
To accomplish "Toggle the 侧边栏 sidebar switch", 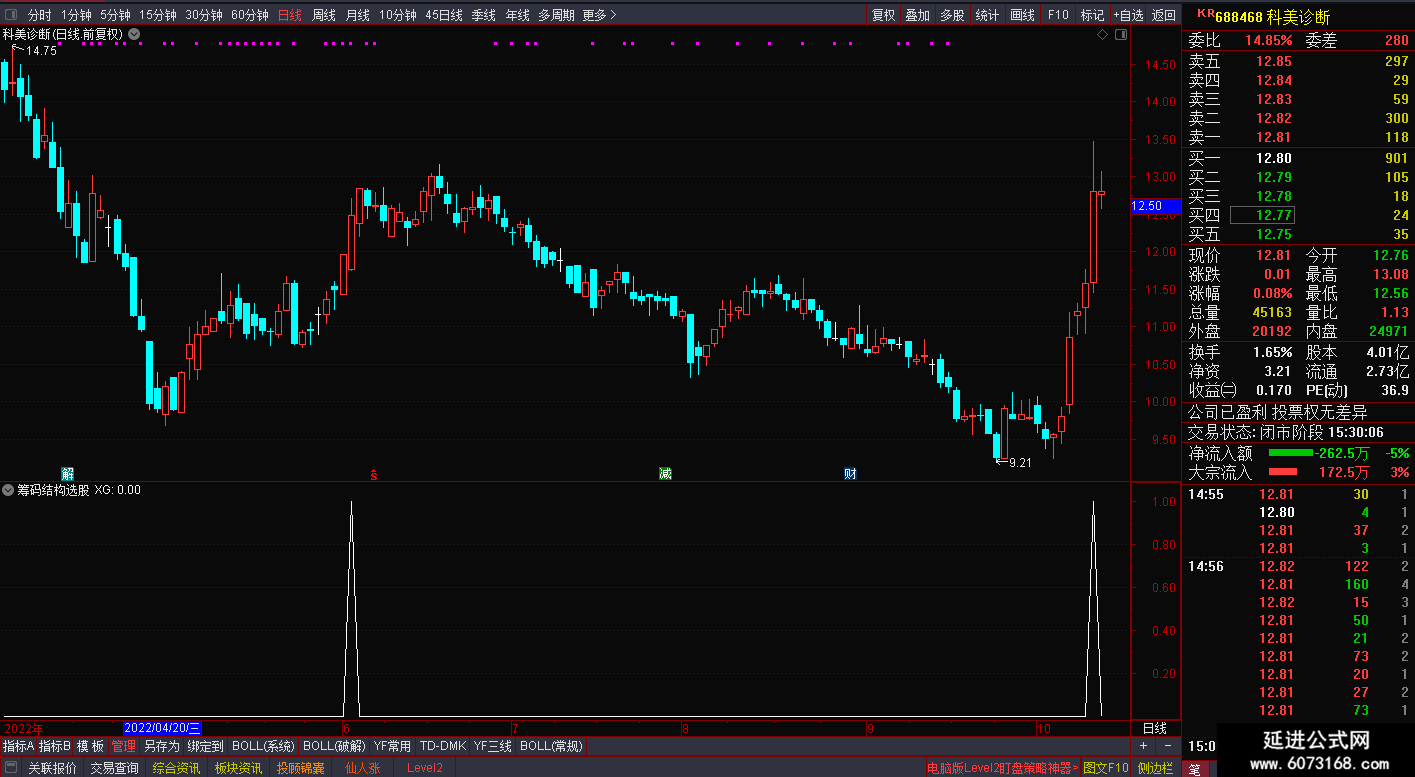I will pyautogui.click(x=1156, y=768).
